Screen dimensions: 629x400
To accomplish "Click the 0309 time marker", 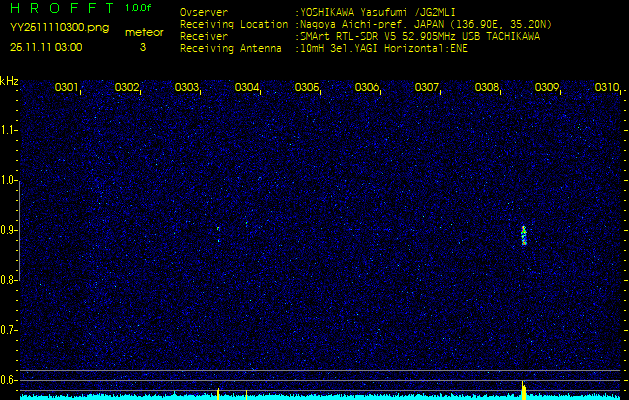I will [x=547, y=88].
